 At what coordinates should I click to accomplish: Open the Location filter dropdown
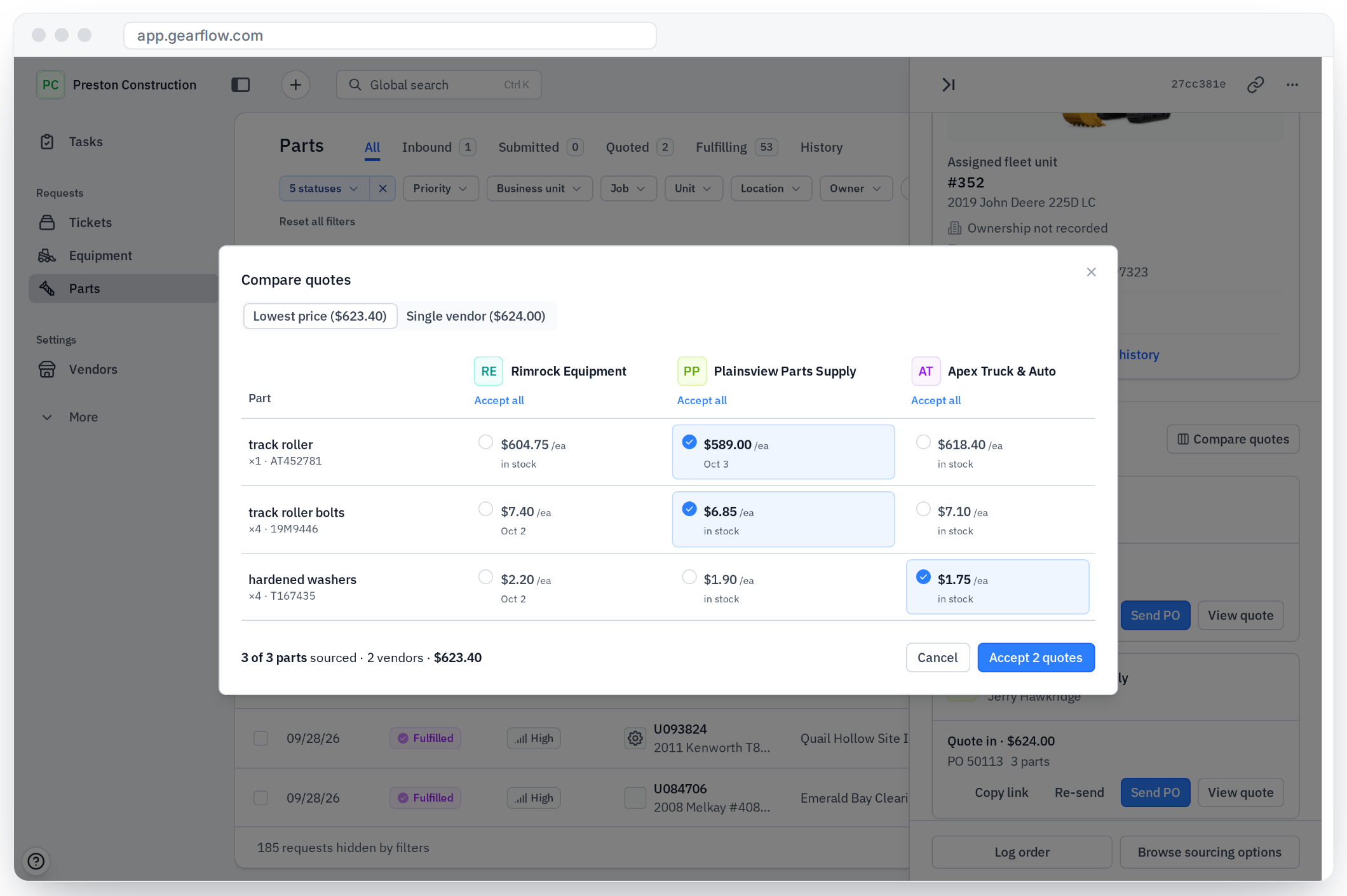[771, 189]
